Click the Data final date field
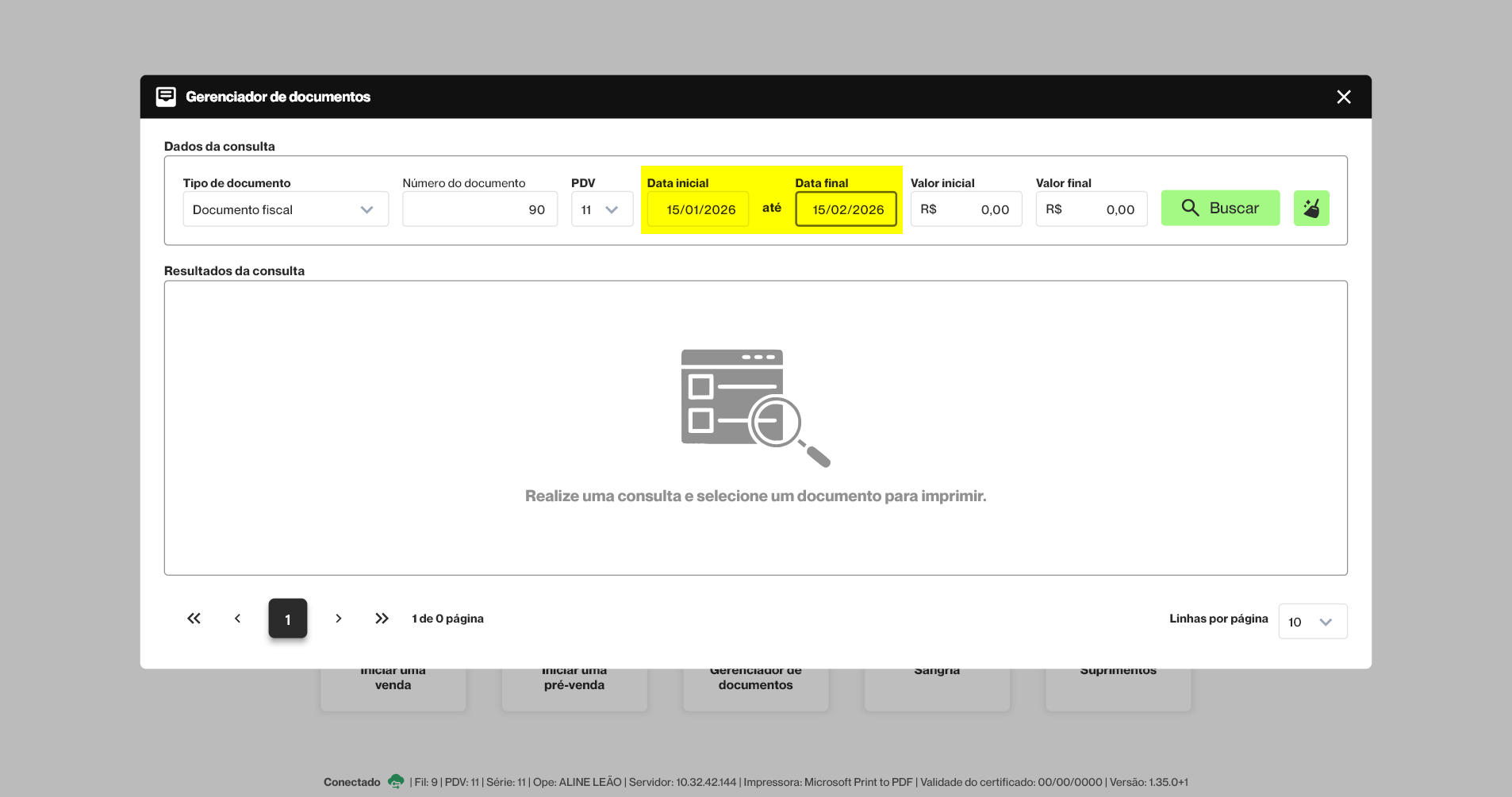Image resolution: width=1512 pixels, height=797 pixels. (x=846, y=209)
